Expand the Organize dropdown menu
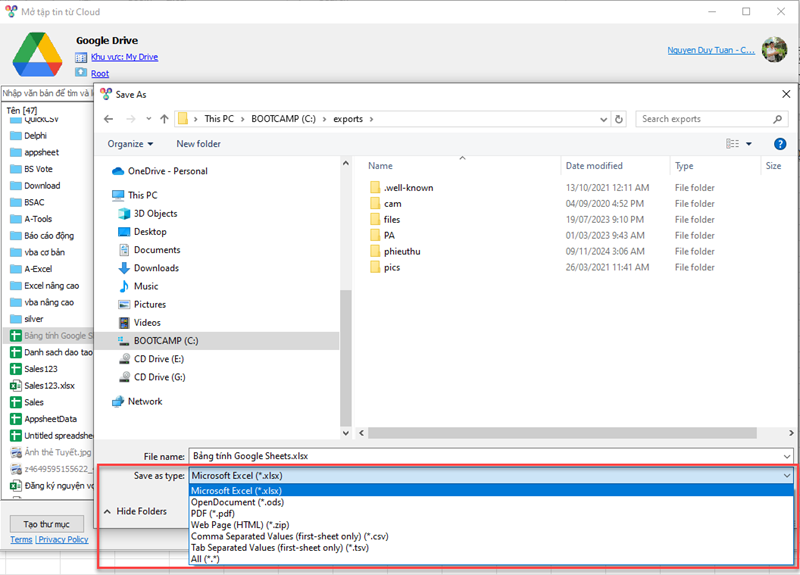Viewport: 800px width, 575px height. coord(130,144)
